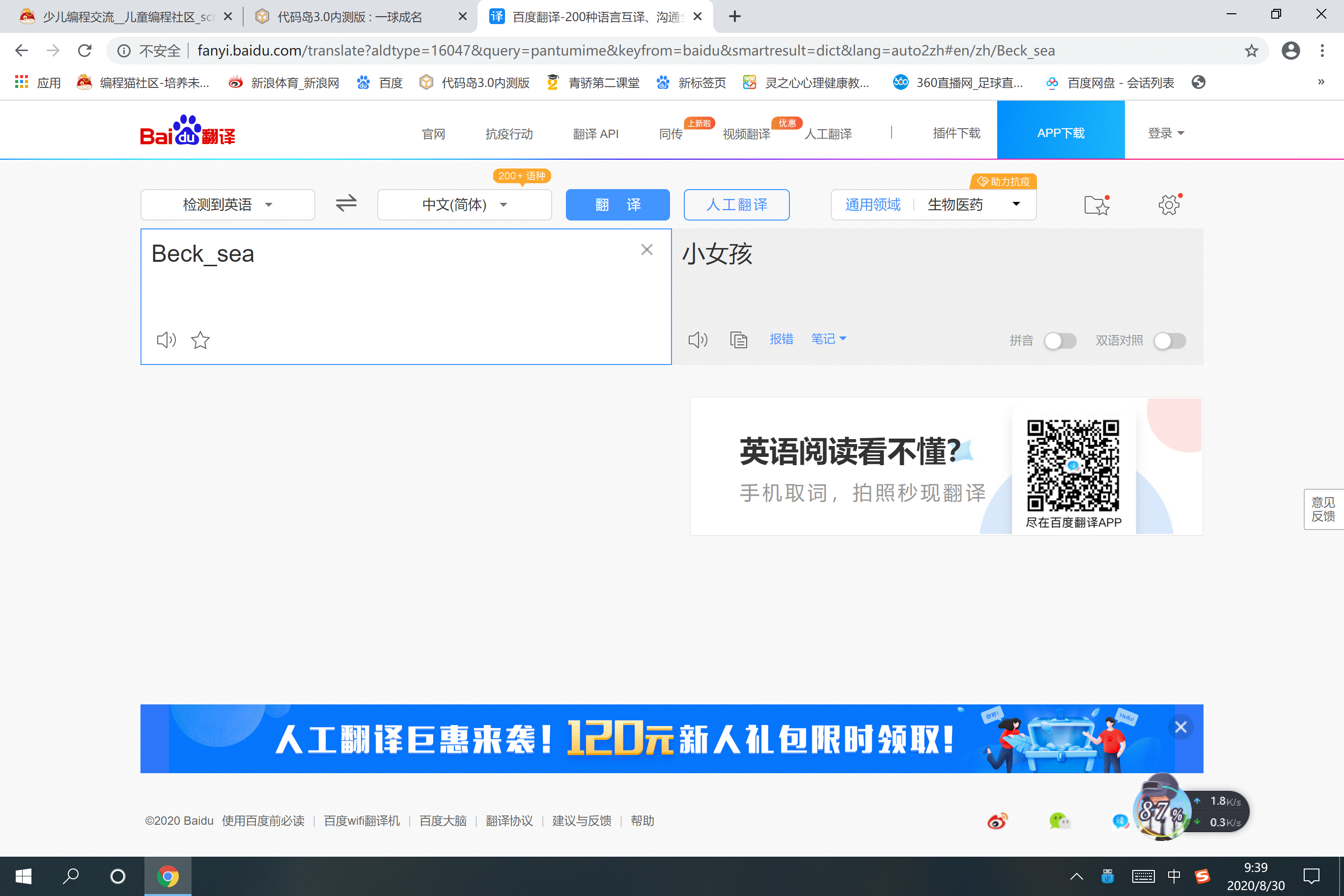Open the 登录 dropdown
Image resolution: width=1344 pixels, height=896 pixels.
coord(1166,133)
